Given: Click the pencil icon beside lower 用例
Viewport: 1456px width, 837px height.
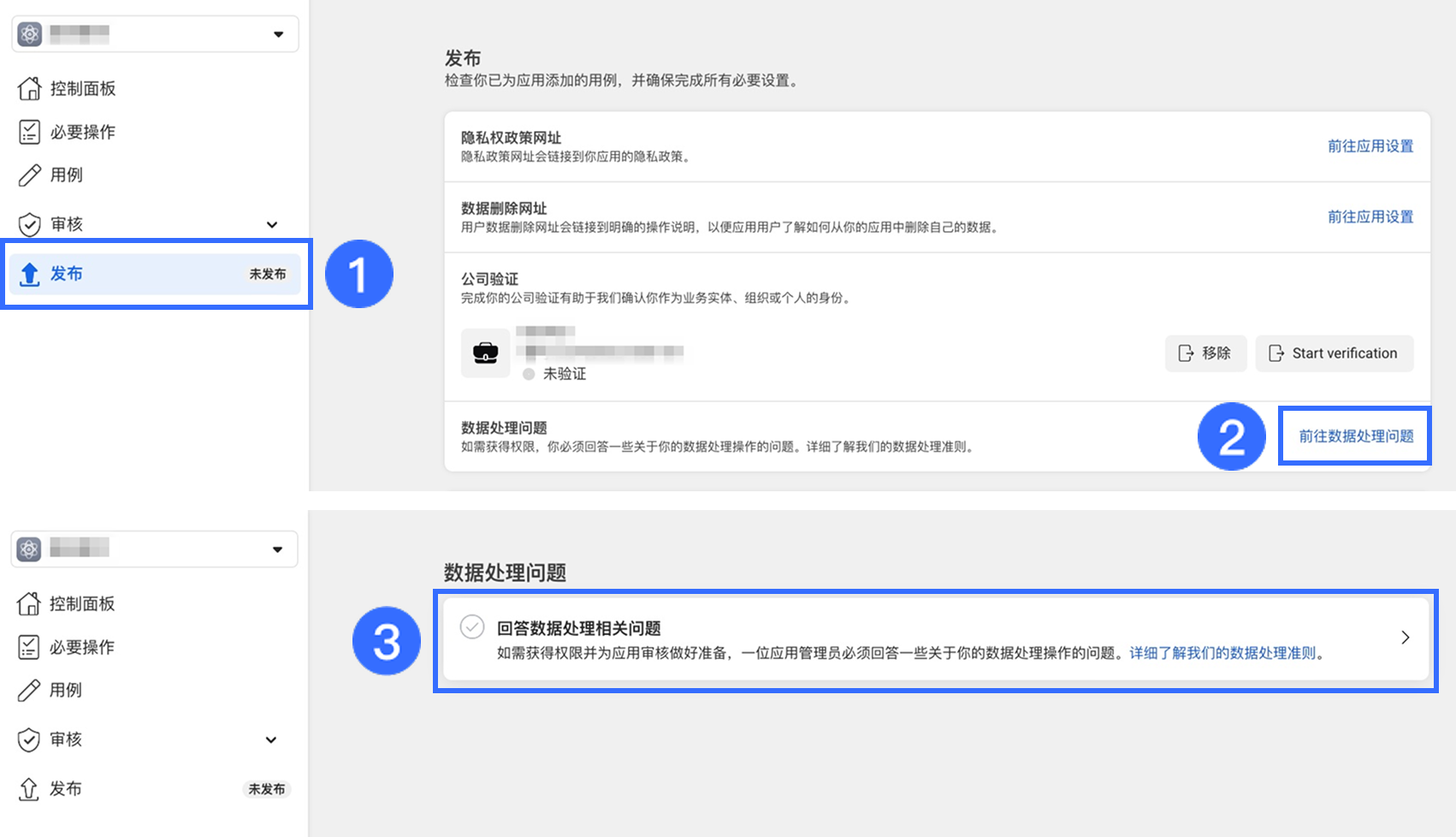Looking at the screenshot, I should coord(28,691).
